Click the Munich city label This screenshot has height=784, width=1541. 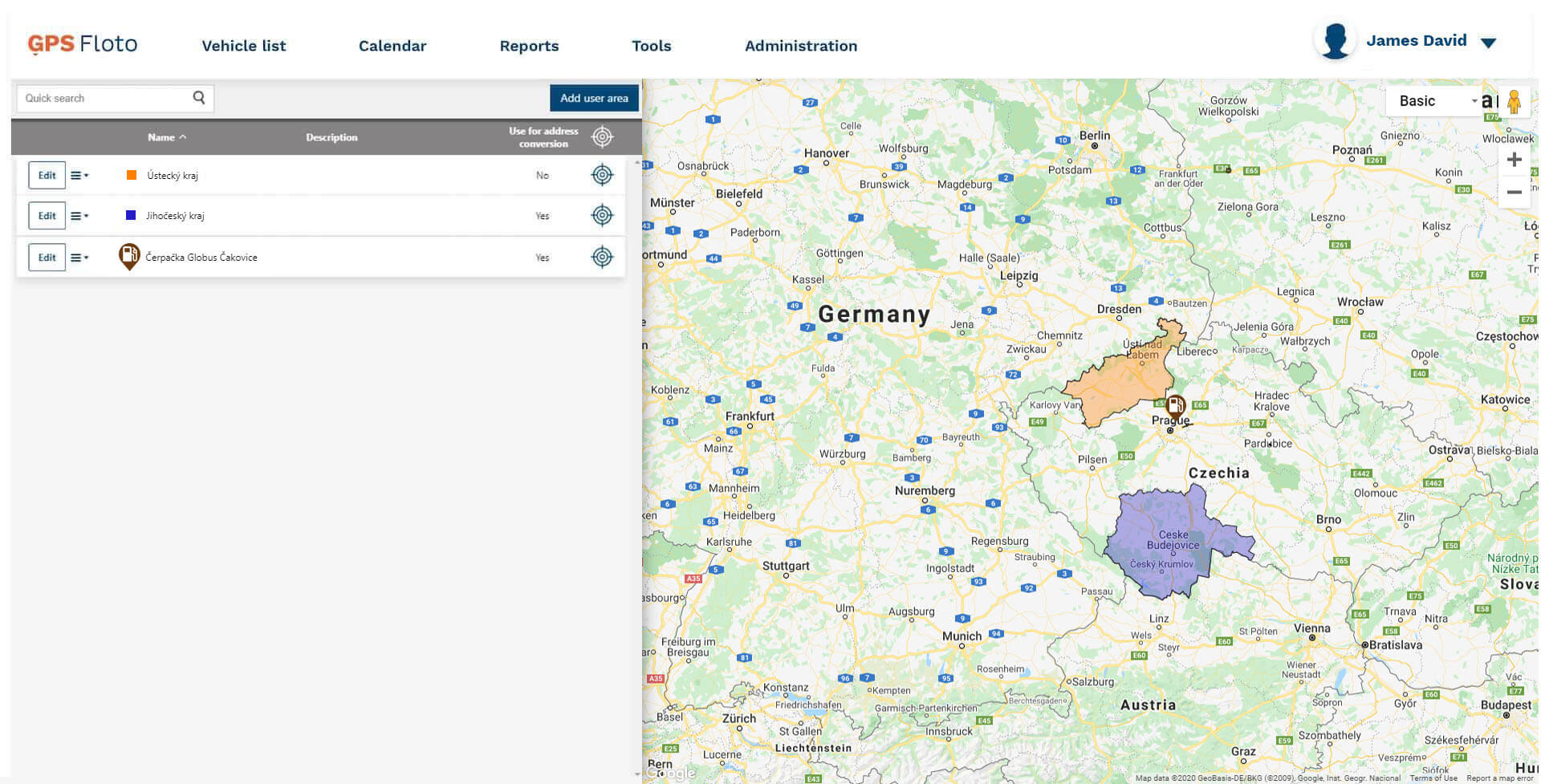tap(962, 636)
